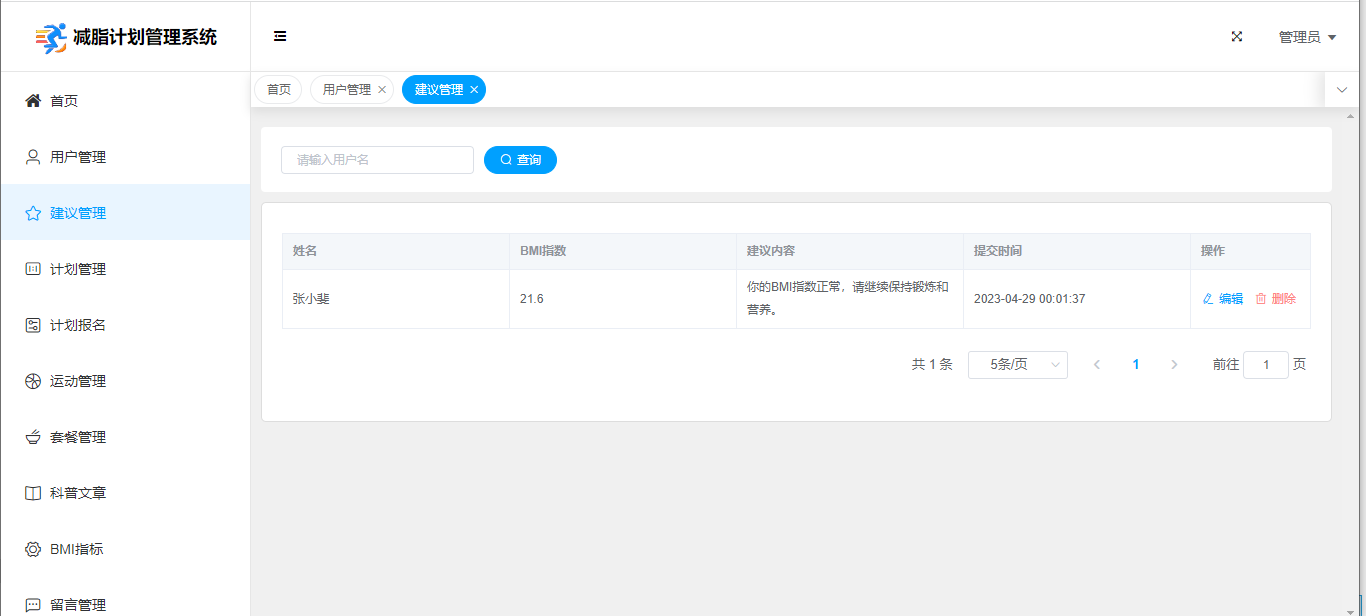Click the 查询 search button
This screenshot has height=616, width=1366.
[520, 160]
